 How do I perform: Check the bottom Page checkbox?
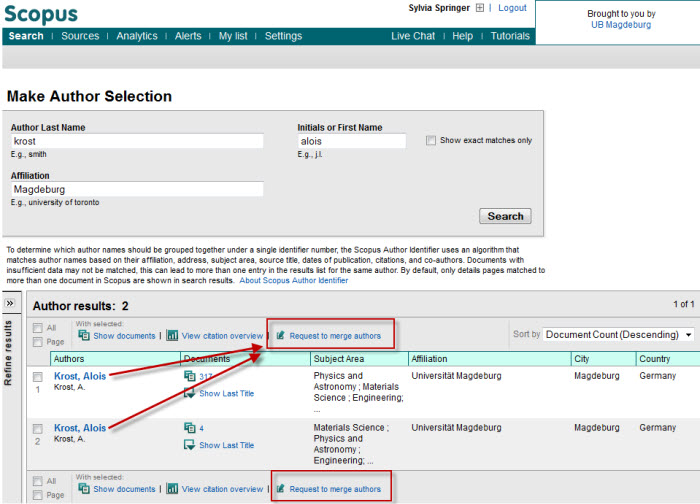[x=38, y=495]
